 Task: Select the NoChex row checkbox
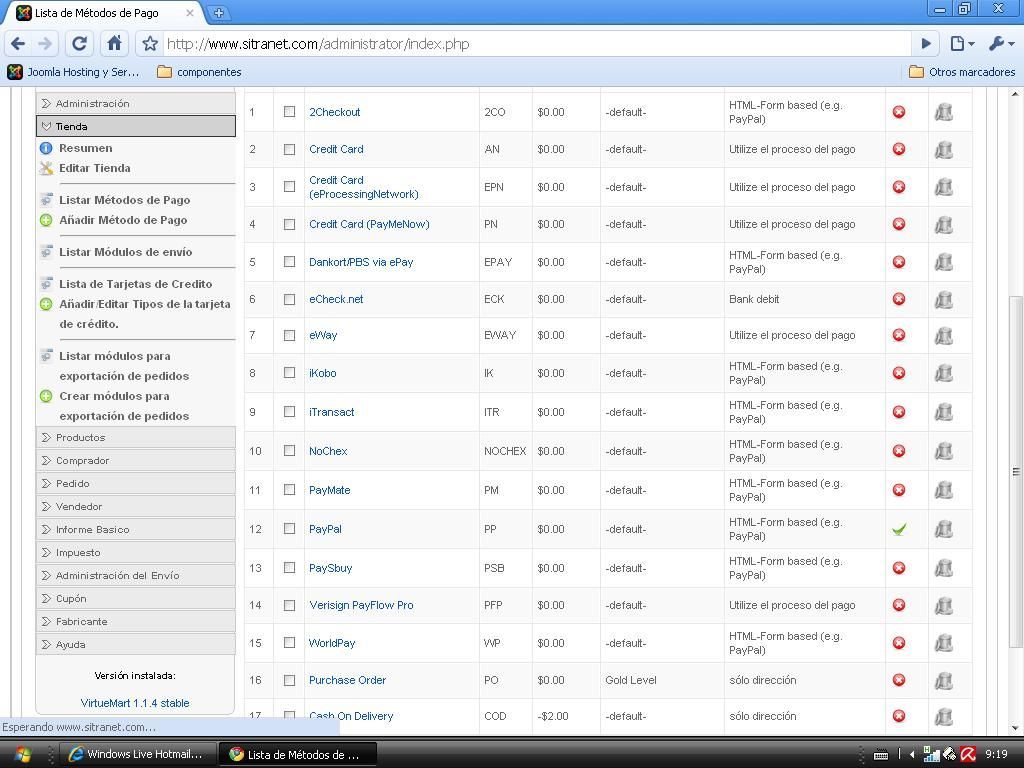[x=289, y=451]
